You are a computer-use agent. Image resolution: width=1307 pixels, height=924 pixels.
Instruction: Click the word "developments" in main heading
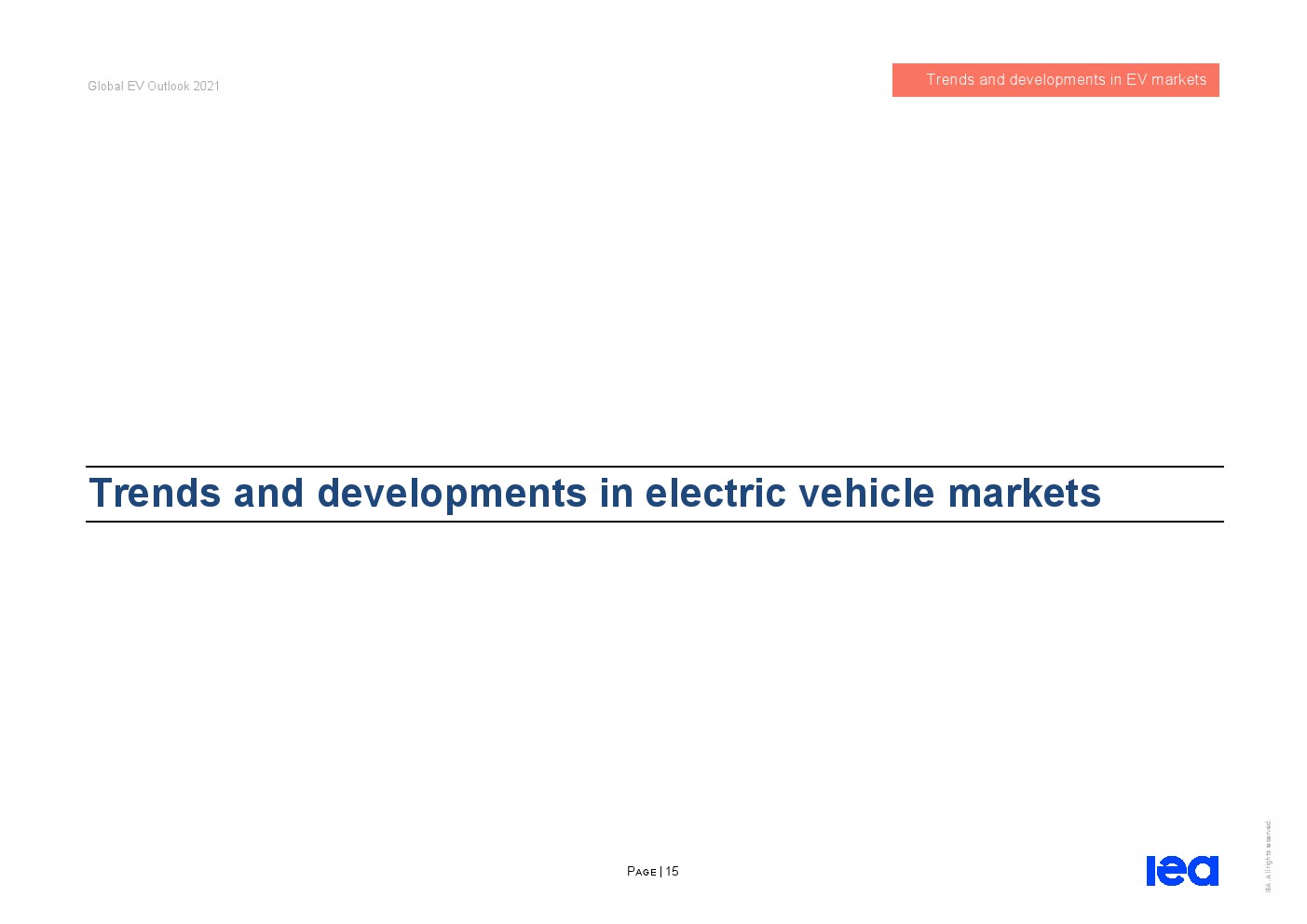tap(452, 494)
